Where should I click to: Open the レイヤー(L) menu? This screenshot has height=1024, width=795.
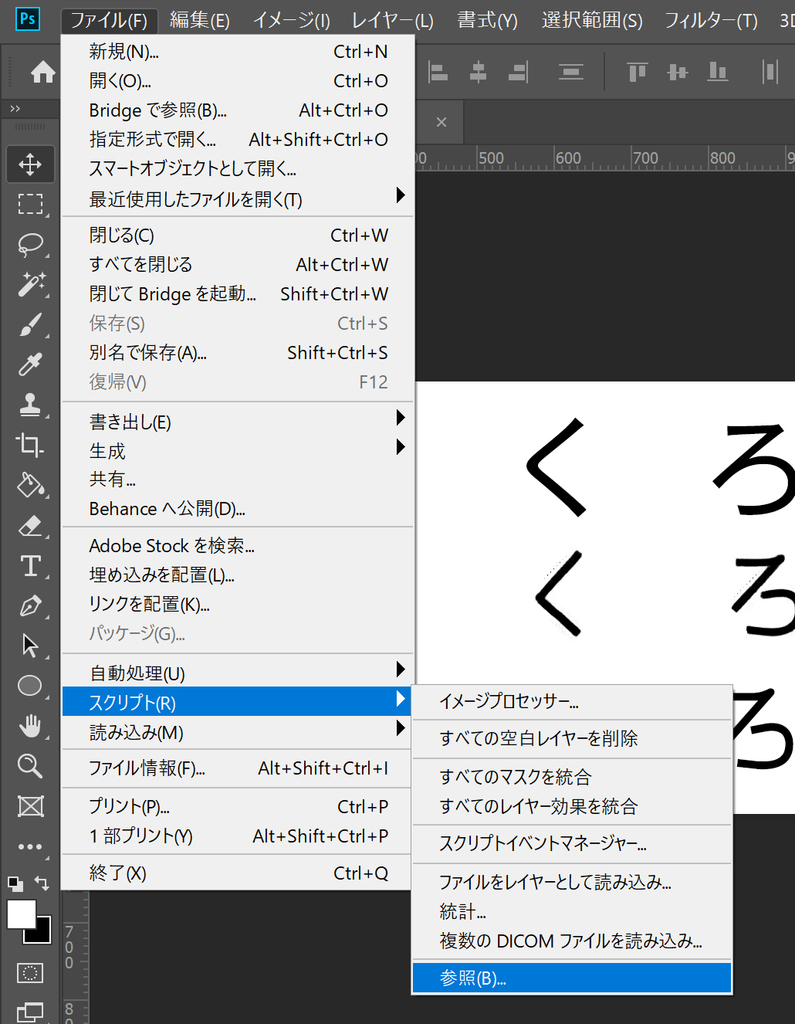coord(393,20)
